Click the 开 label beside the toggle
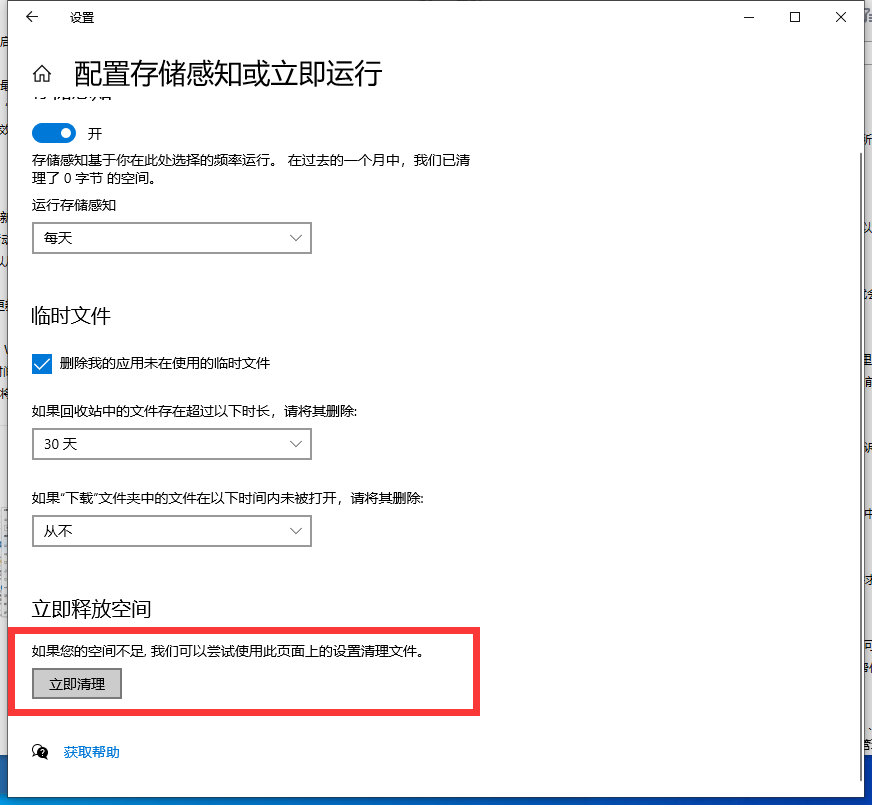872x805 pixels. coord(95,134)
